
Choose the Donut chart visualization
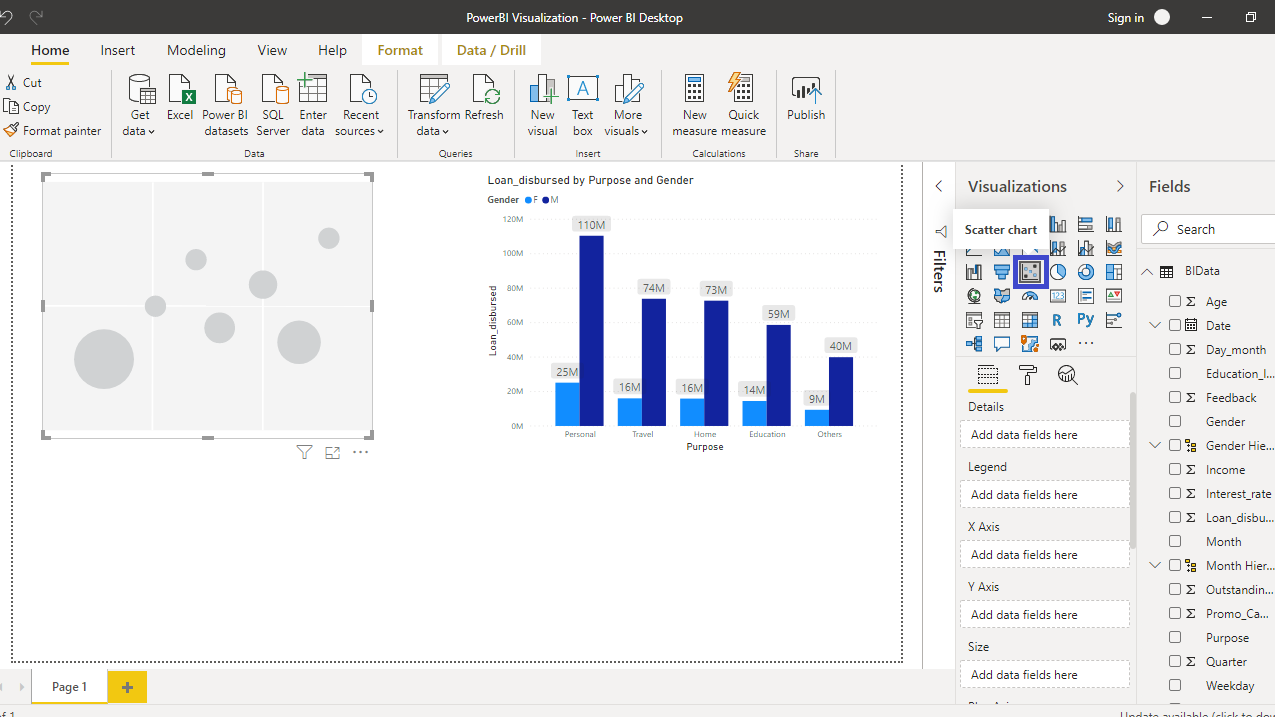[1086, 272]
